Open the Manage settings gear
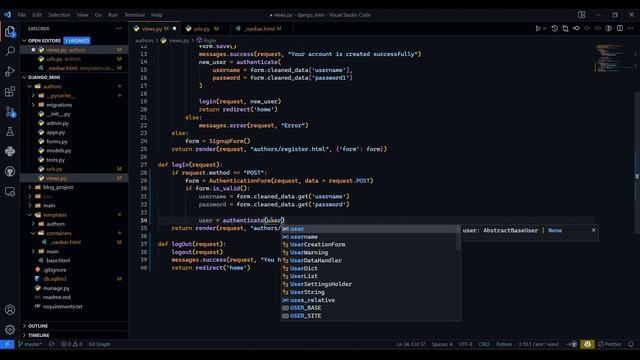Viewport: 640px width, 360px height. pyautogui.click(x=10, y=329)
